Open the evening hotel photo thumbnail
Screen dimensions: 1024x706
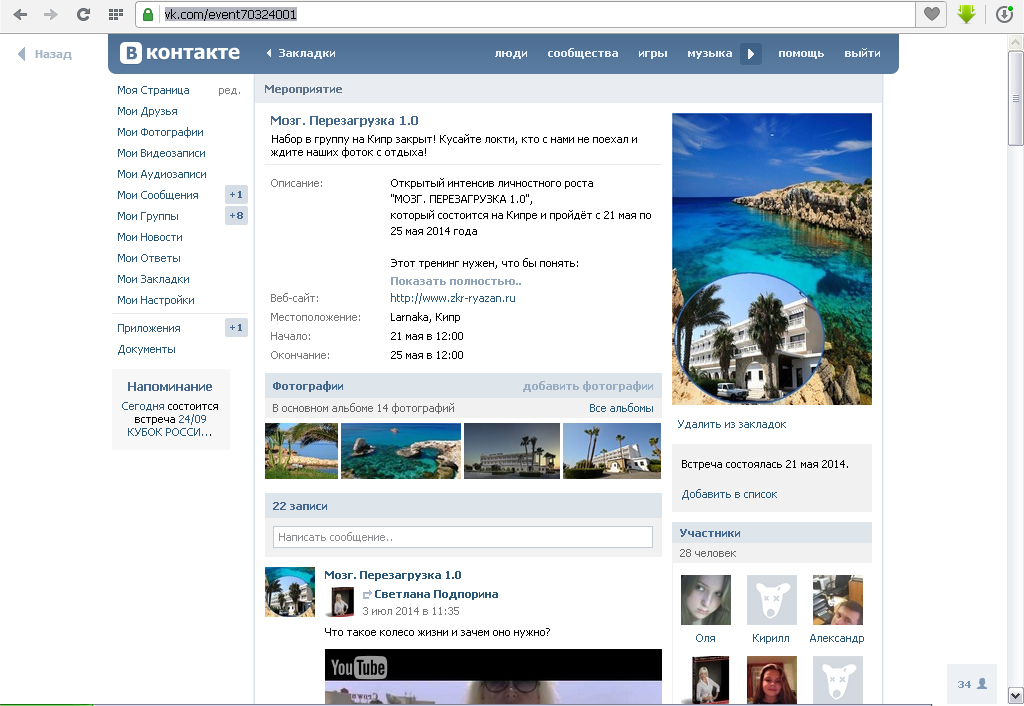(x=512, y=451)
